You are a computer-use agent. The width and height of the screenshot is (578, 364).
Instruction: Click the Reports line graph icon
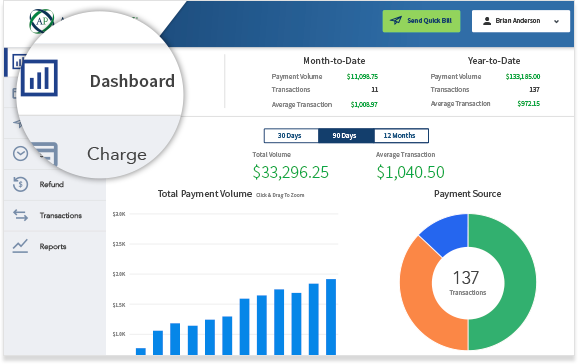coord(20,246)
